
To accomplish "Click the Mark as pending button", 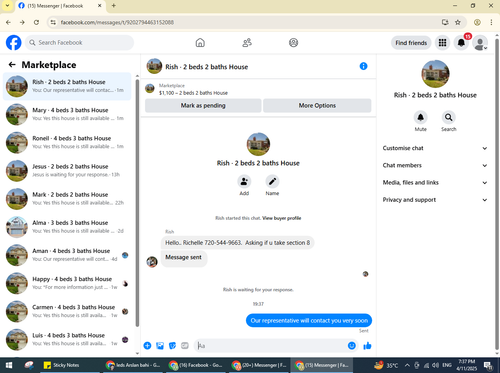I will tap(203, 105).
